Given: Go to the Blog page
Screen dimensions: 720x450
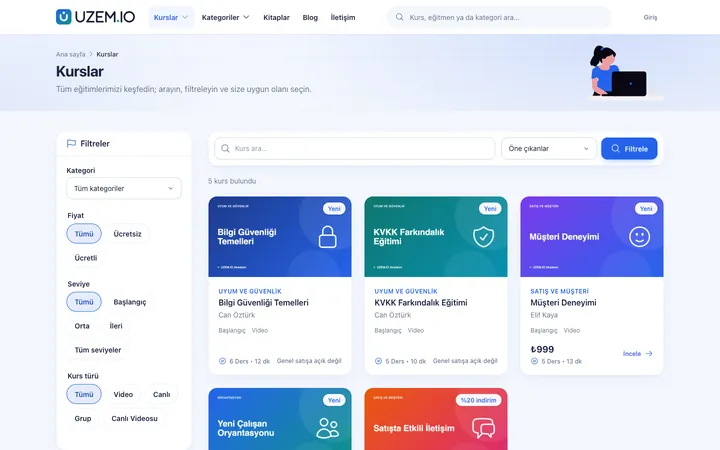Looking at the screenshot, I should click(x=310, y=17).
